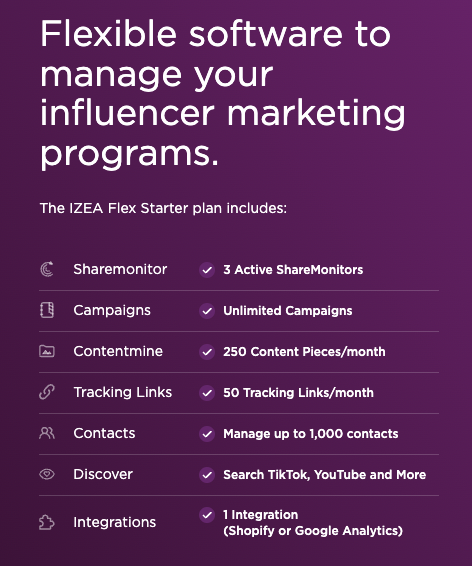Click the checkmark beside 250 Content Pieces/month
The height and width of the screenshot is (566, 472).
click(207, 352)
